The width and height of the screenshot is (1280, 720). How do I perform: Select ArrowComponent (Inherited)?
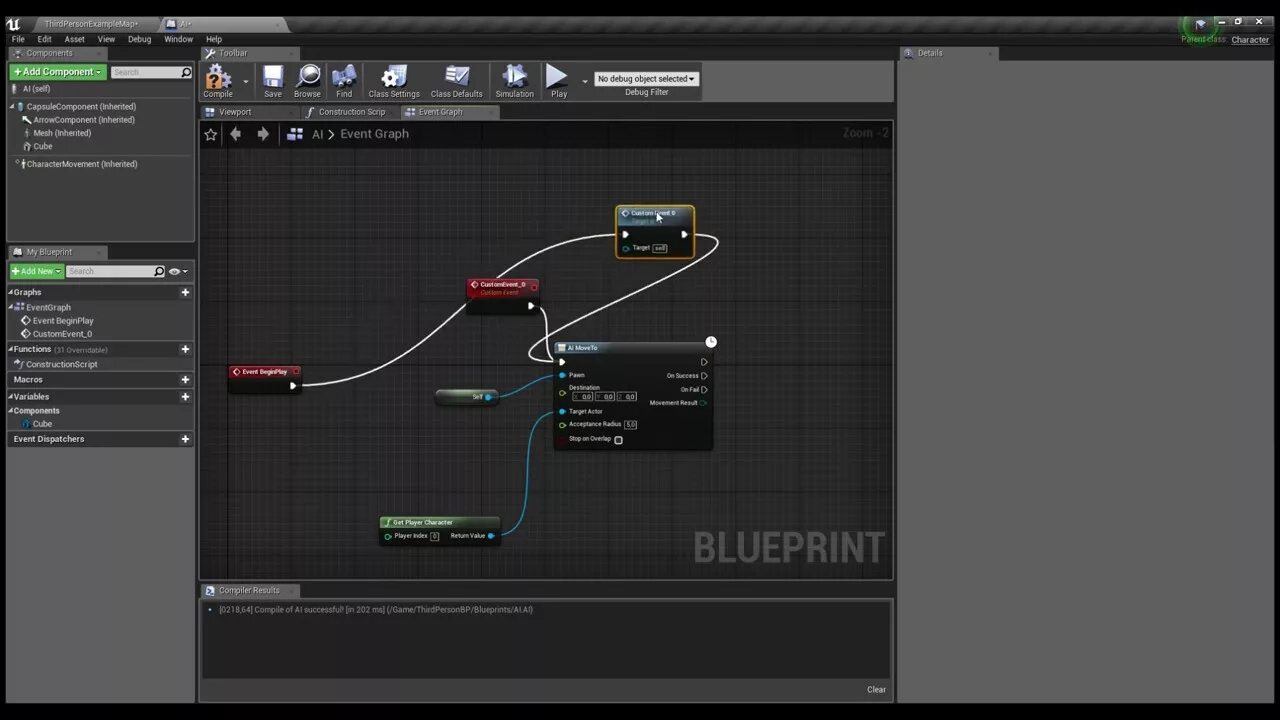(x=84, y=120)
